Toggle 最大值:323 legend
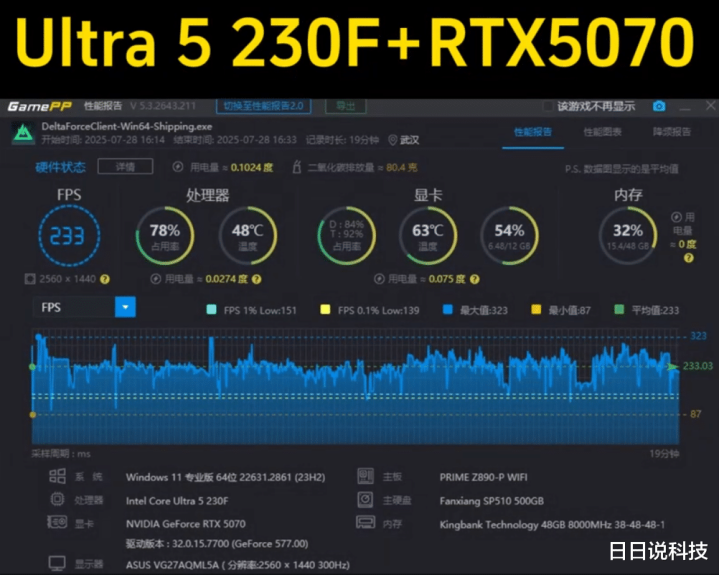The width and height of the screenshot is (719, 575). pos(476,310)
